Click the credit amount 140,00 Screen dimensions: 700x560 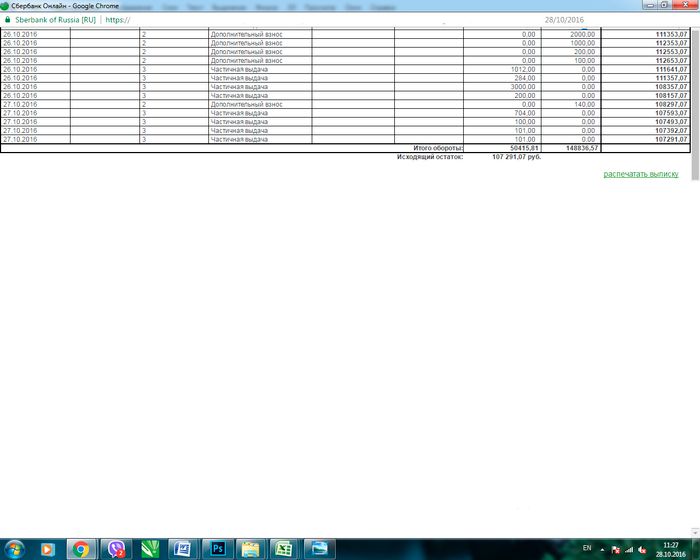pyautogui.click(x=584, y=104)
